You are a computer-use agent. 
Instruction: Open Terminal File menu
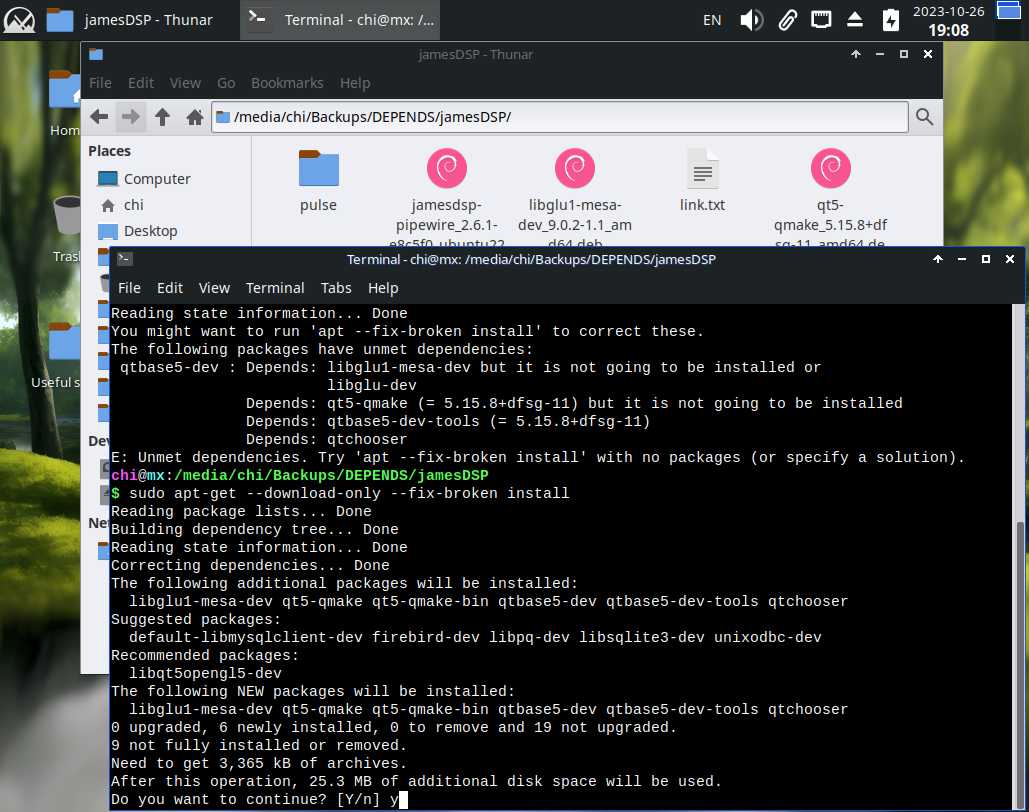[129, 288]
